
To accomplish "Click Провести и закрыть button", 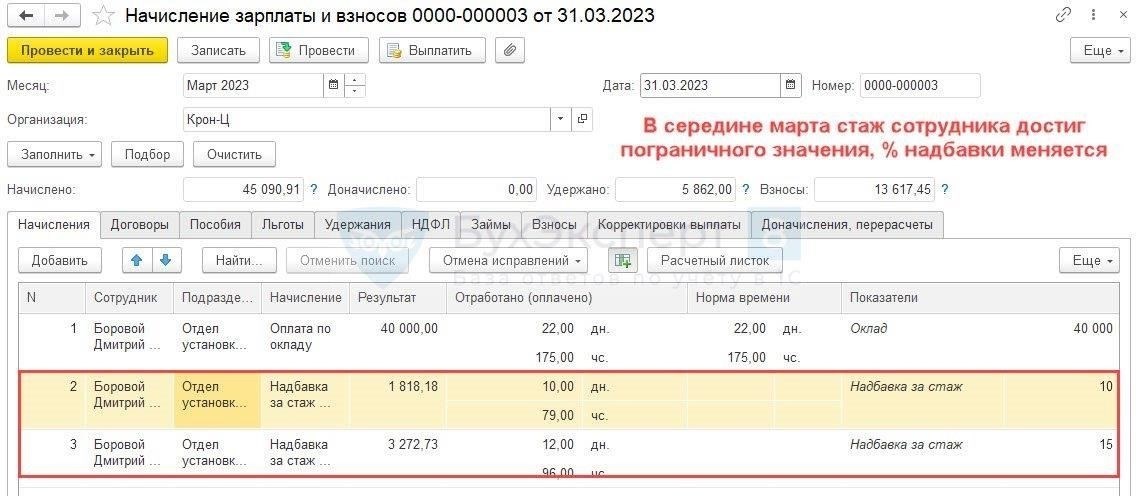I will [87, 50].
